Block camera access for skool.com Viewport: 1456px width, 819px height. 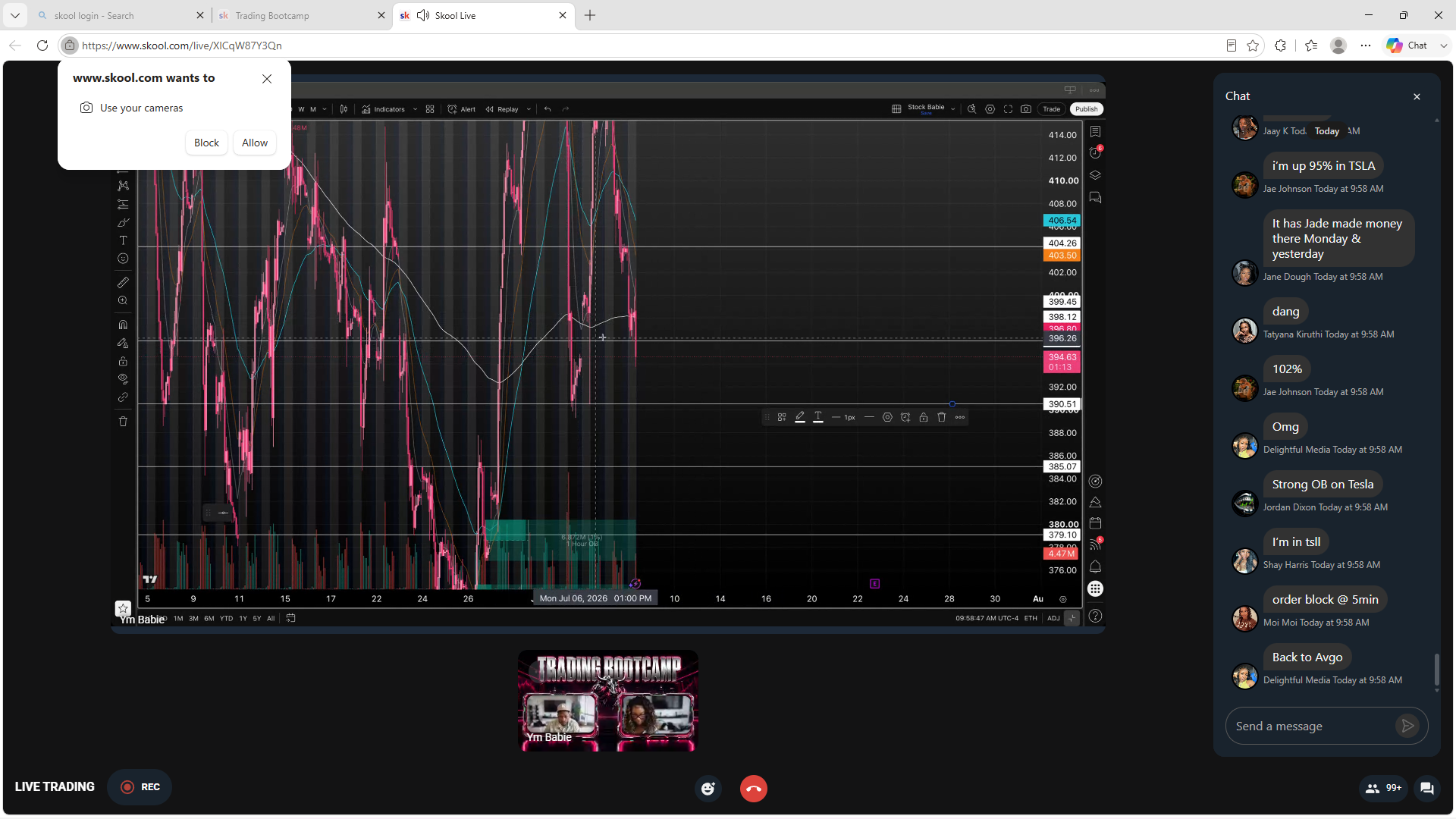click(x=206, y=143)
